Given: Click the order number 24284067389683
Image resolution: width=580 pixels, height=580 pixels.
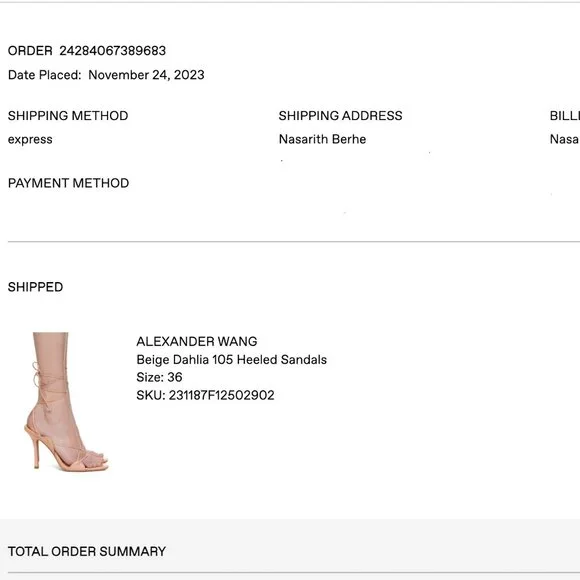Looking at the screenshot, I should [x=112, y=51].
